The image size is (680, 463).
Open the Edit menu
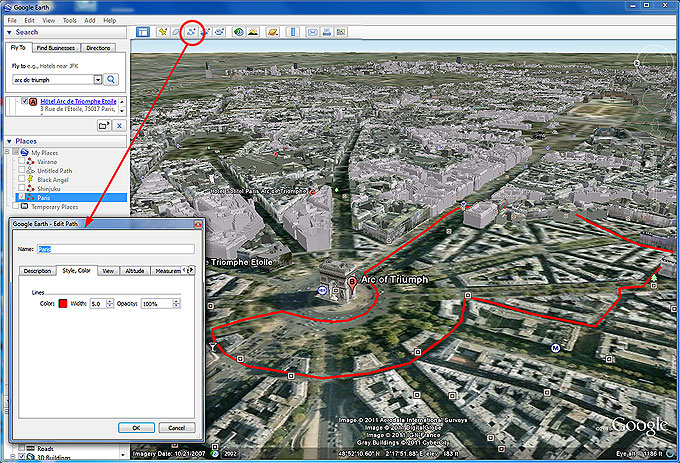[x=29, y=20]
